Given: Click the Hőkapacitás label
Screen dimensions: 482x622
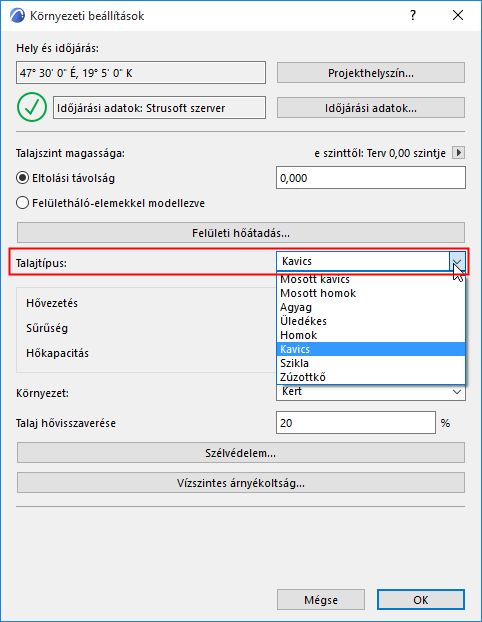Looking at the screenshot, I should click(58, 353).
